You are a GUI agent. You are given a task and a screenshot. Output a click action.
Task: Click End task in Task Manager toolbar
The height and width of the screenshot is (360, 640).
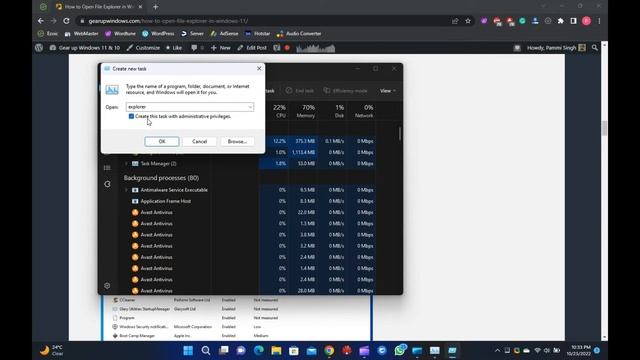pyautogui.click(x=300, y=91)
